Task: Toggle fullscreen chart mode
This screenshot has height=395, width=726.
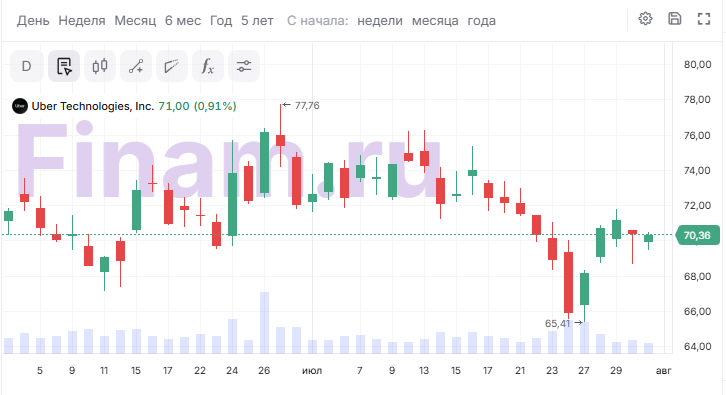Action: click(x=704, y=19)
